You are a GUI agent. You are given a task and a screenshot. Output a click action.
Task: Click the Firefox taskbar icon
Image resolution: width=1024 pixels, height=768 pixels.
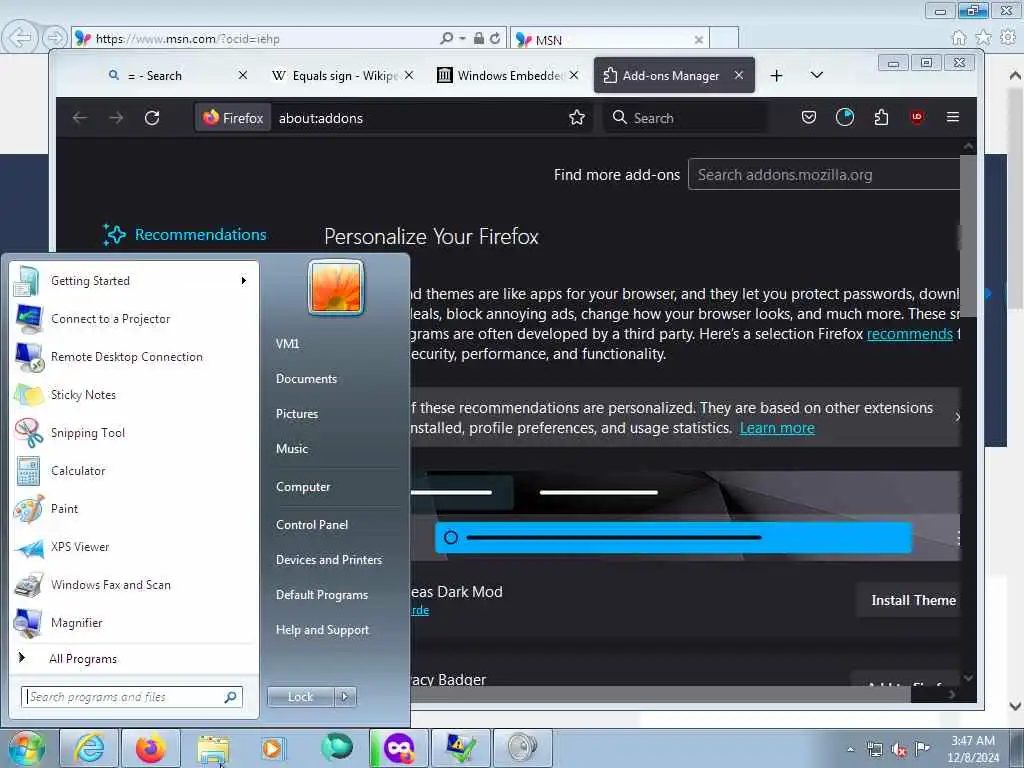[x=150, y=748]
